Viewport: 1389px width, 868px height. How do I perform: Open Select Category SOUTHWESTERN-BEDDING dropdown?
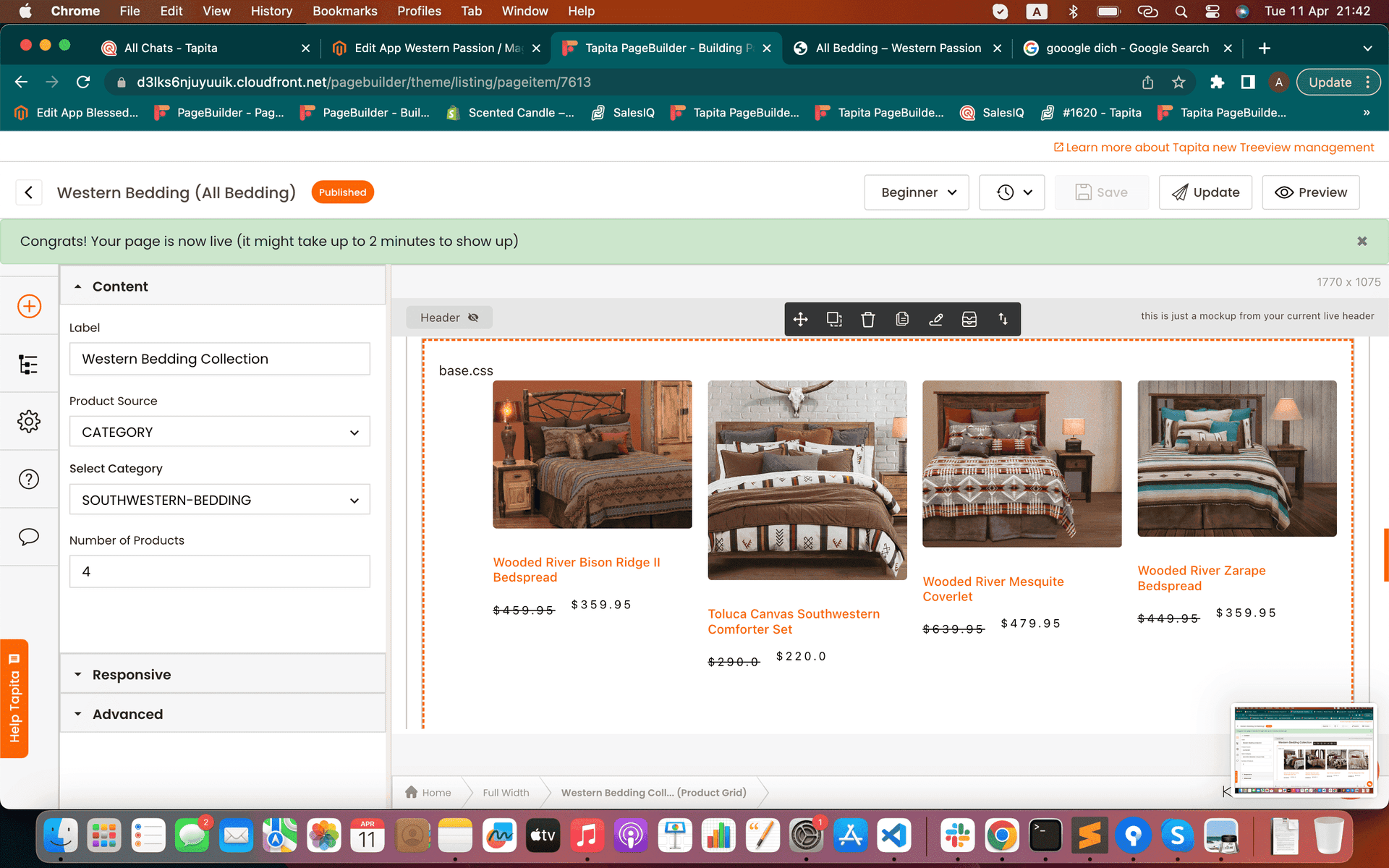click(x=220, y=500)
